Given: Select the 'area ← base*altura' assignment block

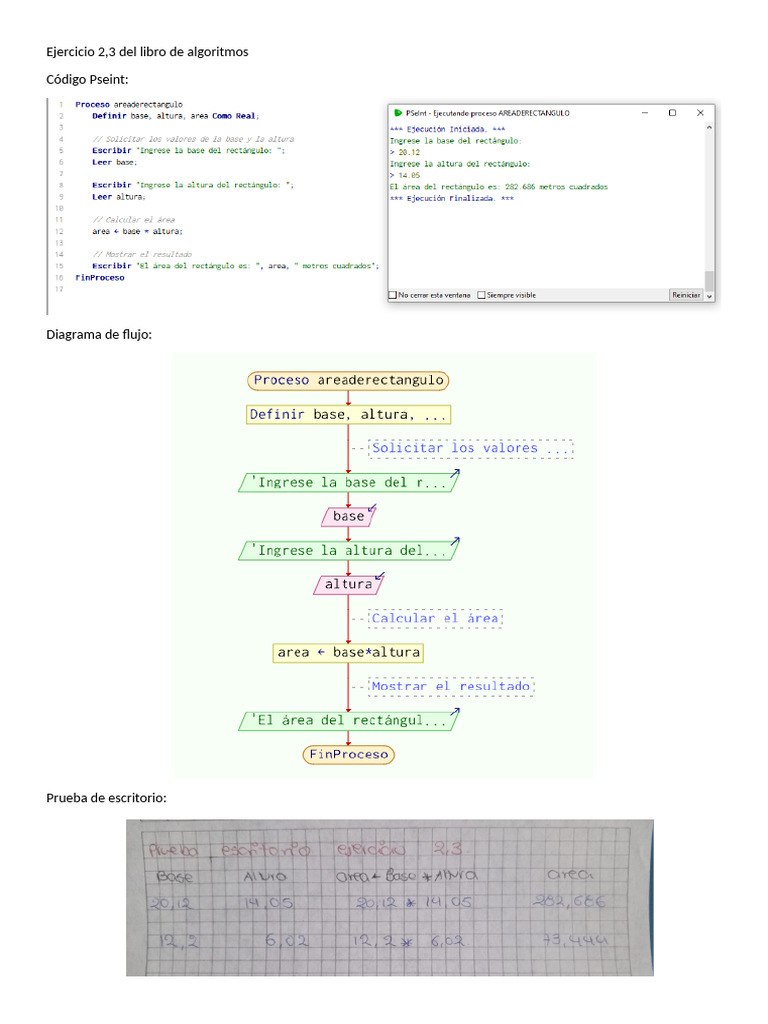Looking at the screenshot, I should pyautogui.click(x=348, y=652).
